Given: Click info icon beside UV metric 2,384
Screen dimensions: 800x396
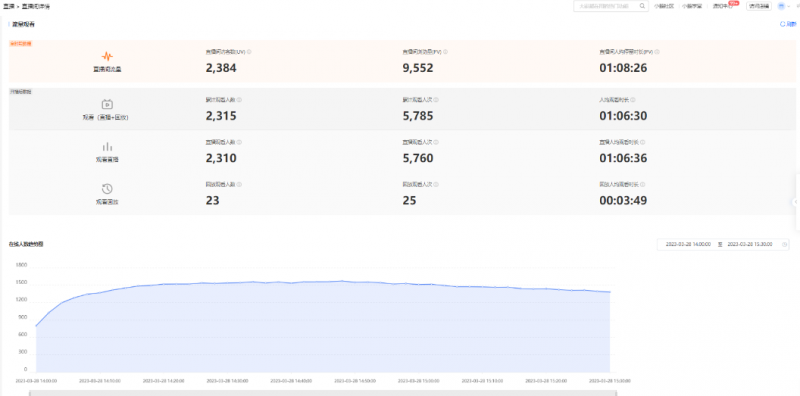Looking at the screenshot, I should (x=249, y=52).
